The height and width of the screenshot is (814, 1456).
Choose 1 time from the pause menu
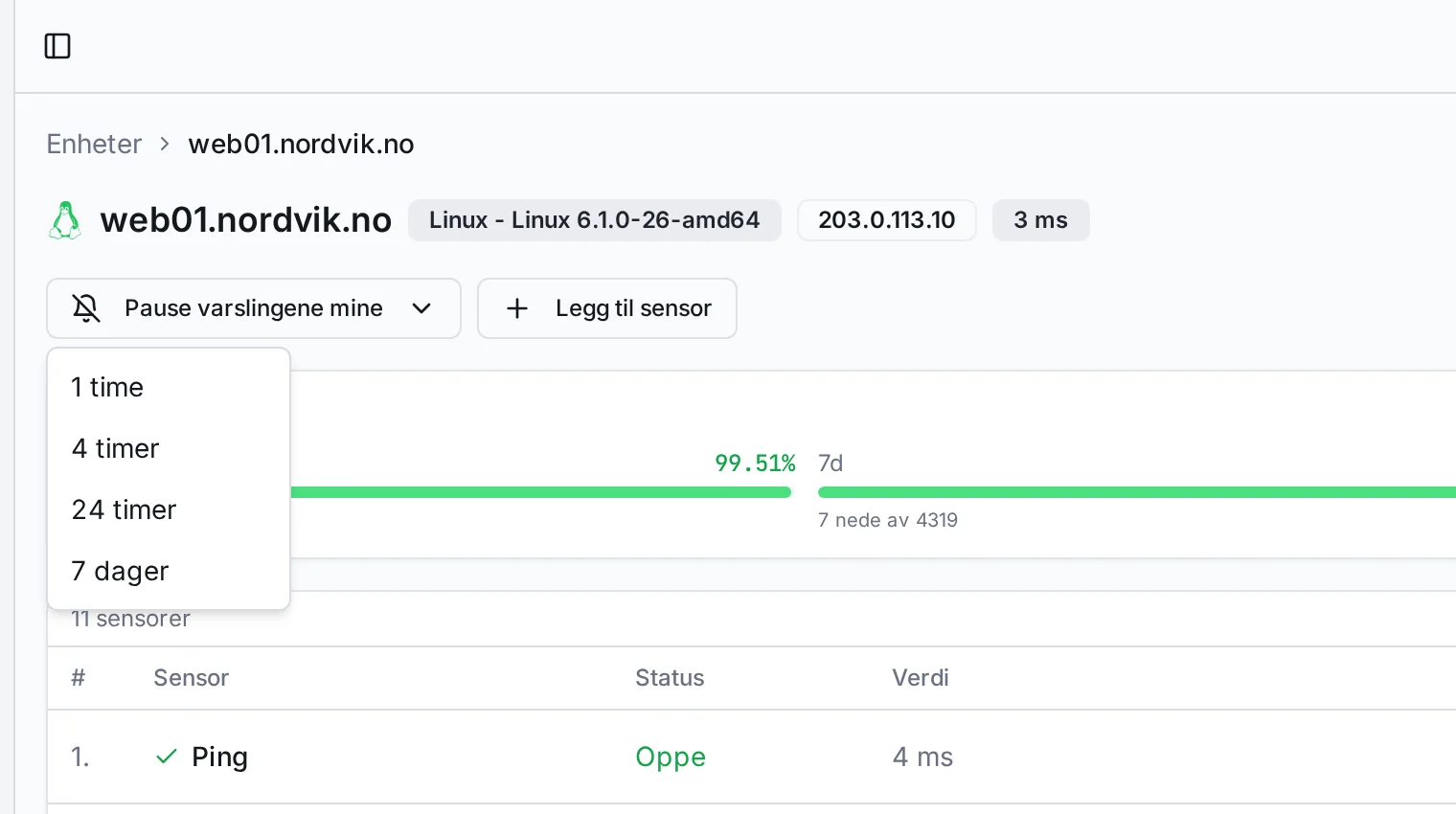[169, 387]
